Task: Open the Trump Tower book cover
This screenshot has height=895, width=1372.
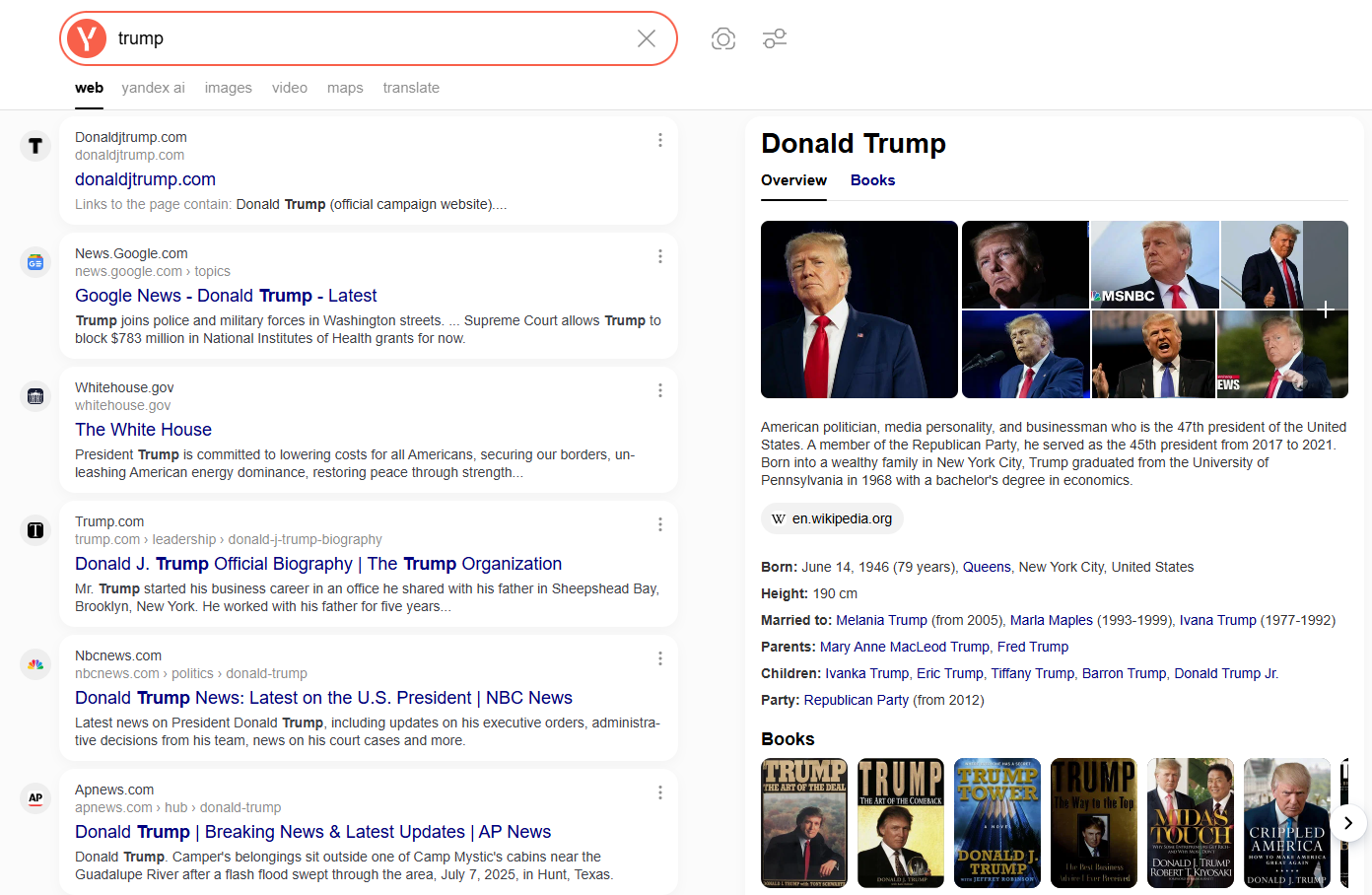Action: (x=997, y=823)
